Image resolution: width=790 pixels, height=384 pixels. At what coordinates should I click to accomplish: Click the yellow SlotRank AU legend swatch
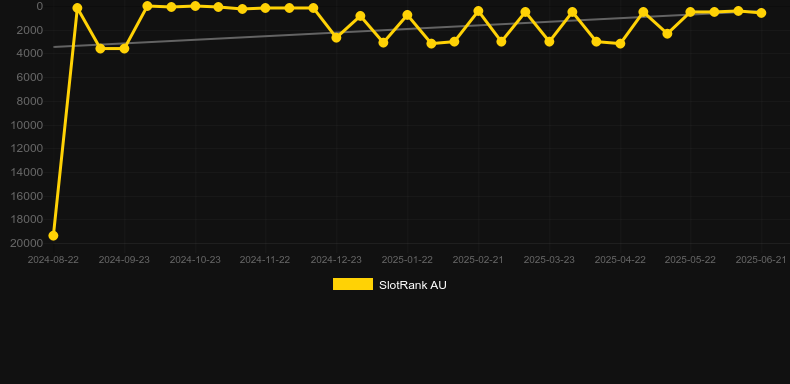[x=353, y=284]
